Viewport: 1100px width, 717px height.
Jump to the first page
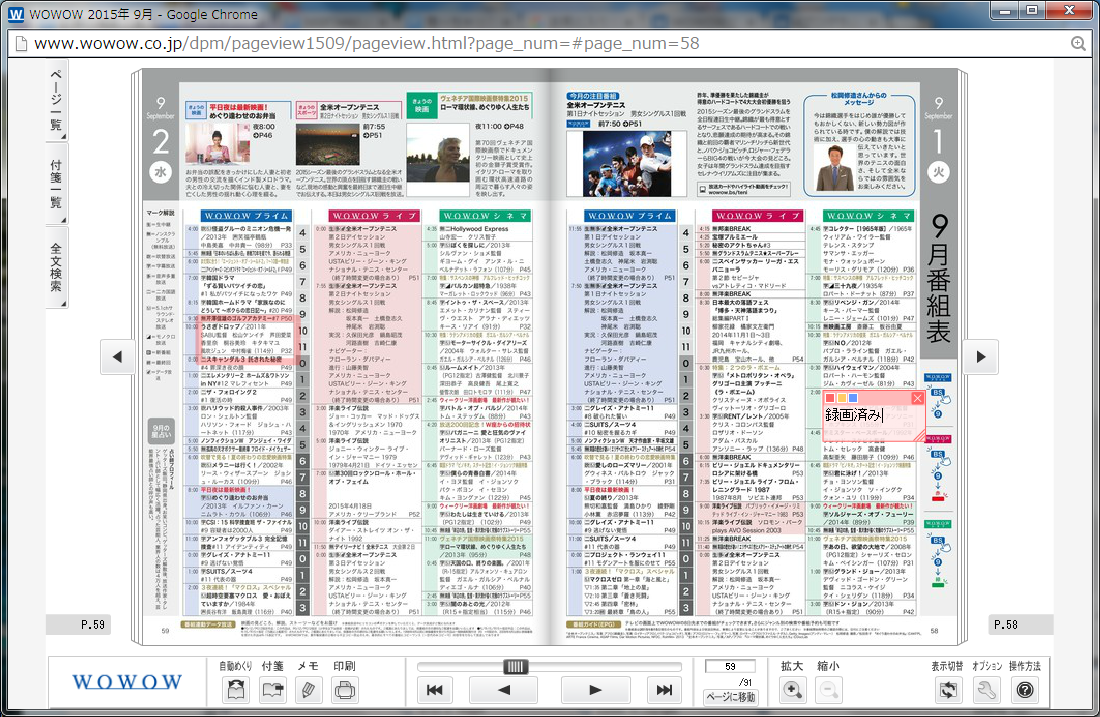pyautogui.click(x=435, y=690)
